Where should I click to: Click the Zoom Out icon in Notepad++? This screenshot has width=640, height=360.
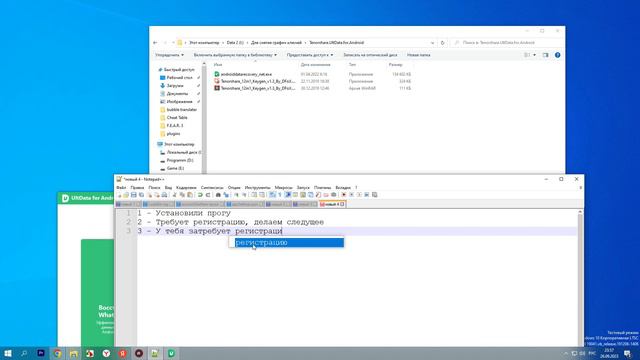pyautogui.click(x=244, y=195)
